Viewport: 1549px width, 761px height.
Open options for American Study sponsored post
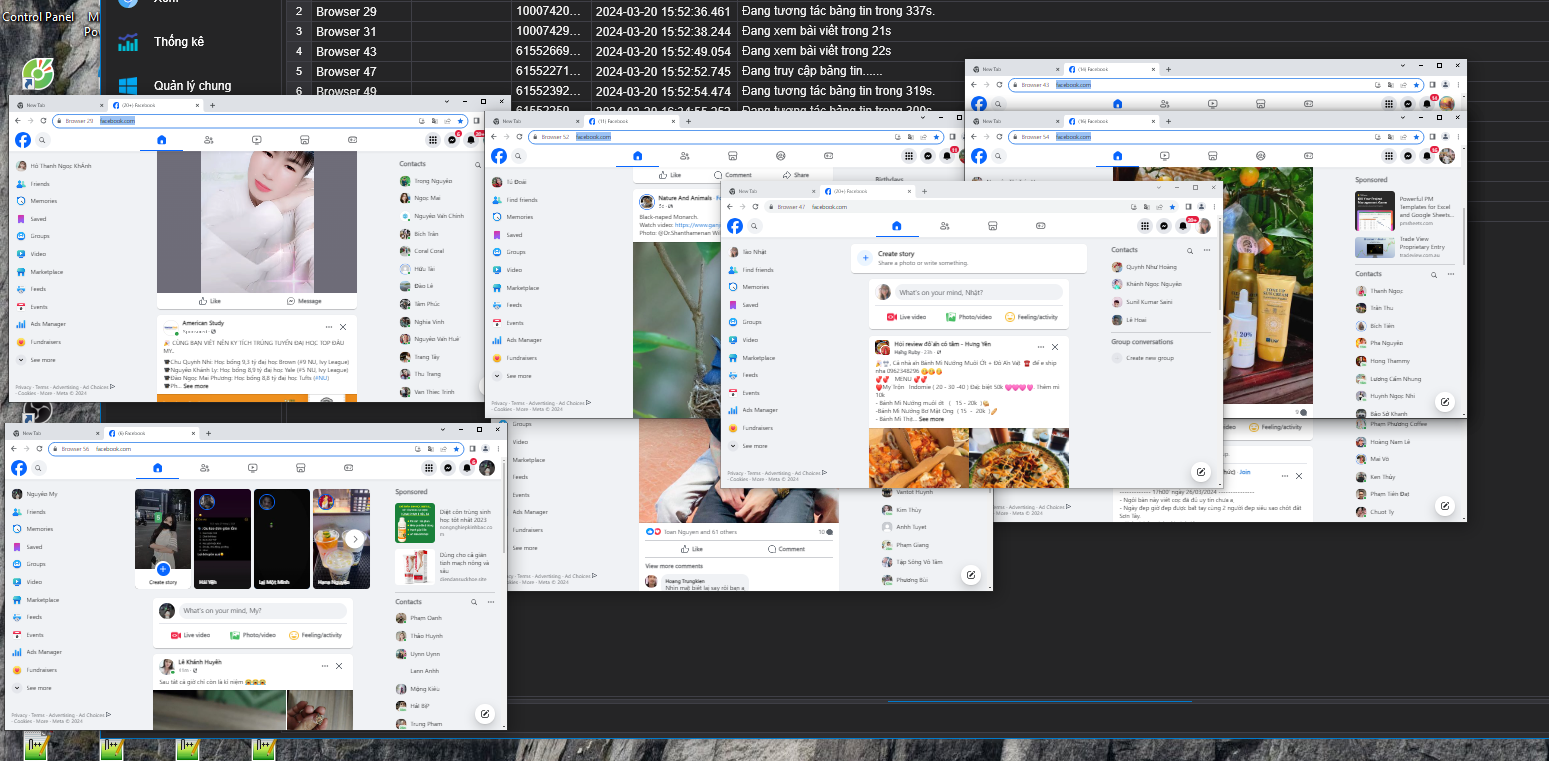coord(328,327)
